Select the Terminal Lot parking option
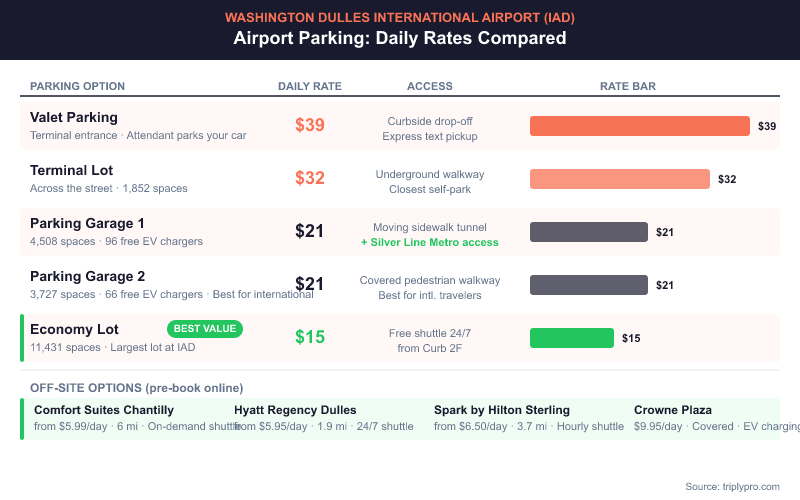This screenshot has height=500, width=800. click(72, 170)
